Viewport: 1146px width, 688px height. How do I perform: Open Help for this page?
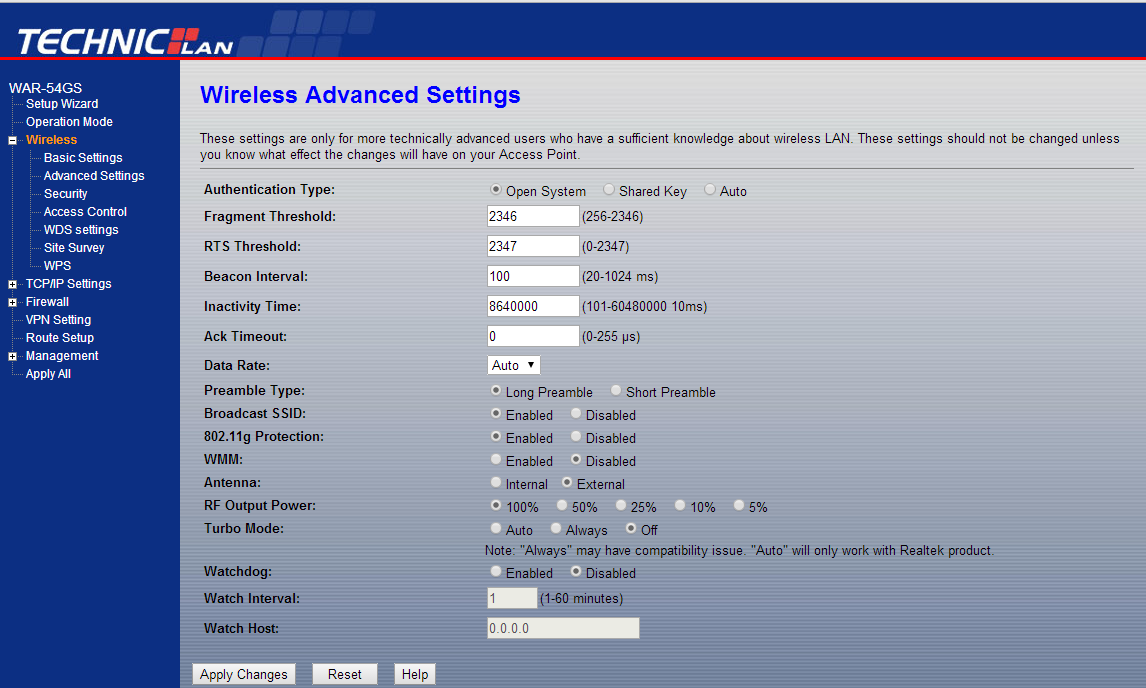(x=414, y=674)
